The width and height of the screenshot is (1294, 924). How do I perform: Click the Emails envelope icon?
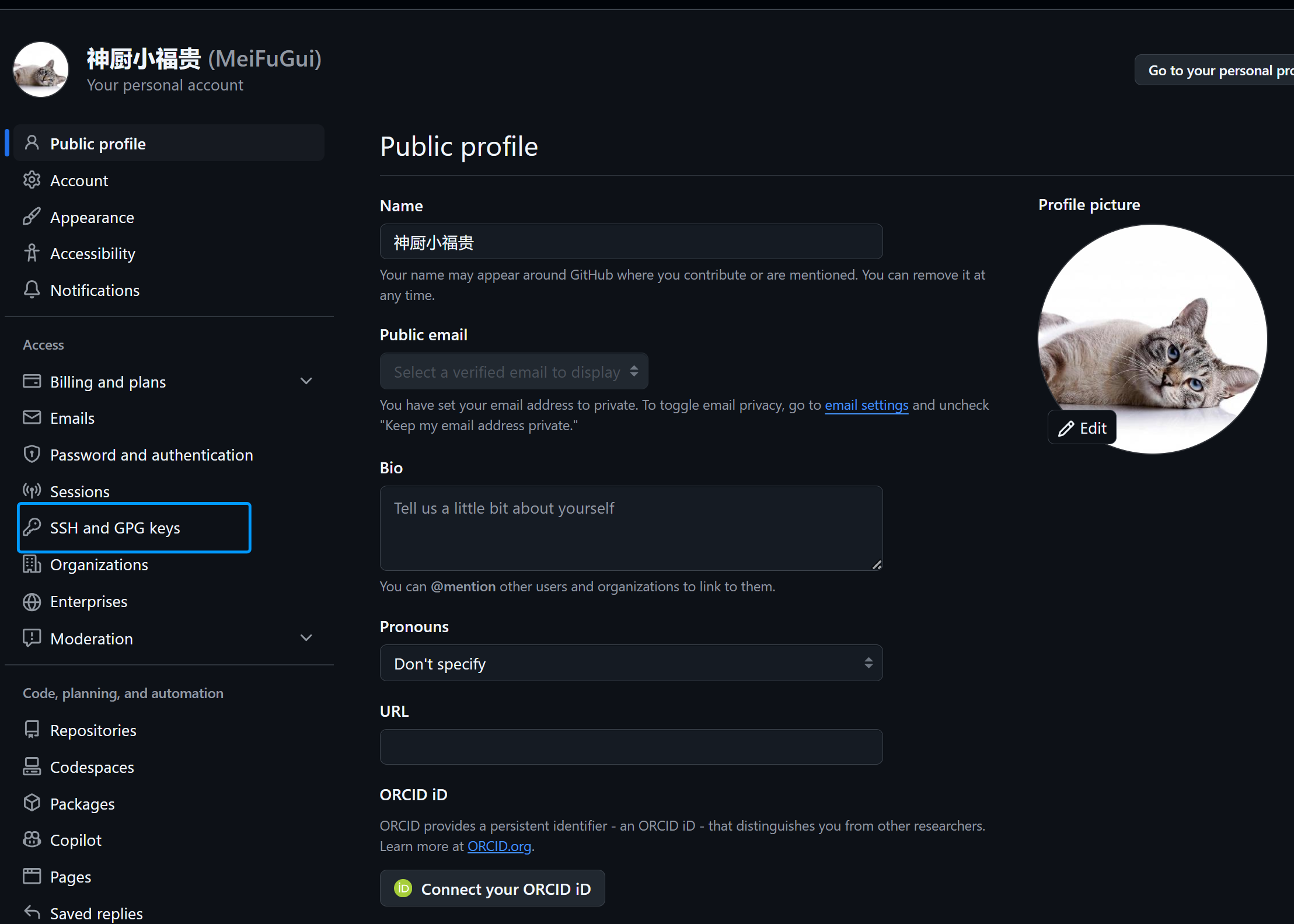[32, 418]
